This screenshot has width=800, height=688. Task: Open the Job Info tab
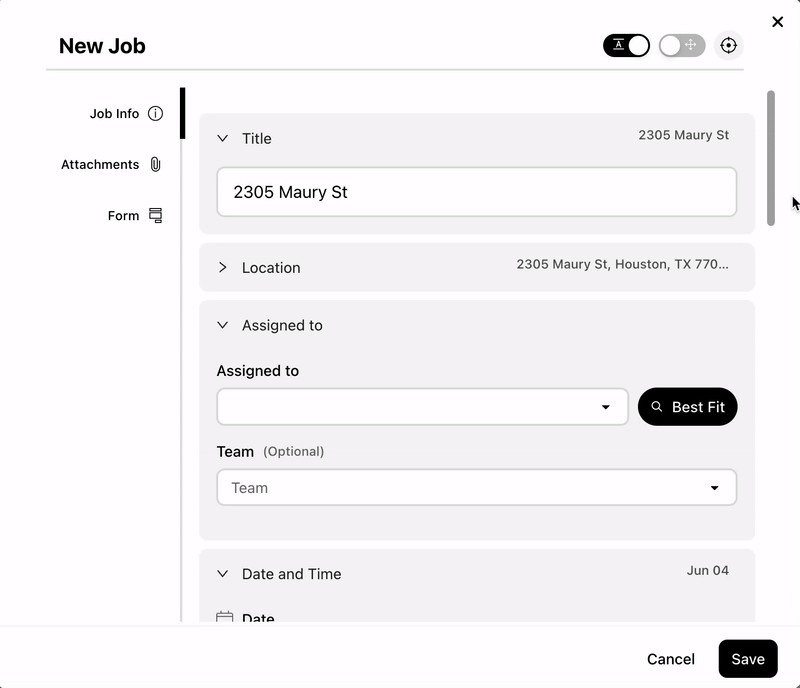(126, 113)
